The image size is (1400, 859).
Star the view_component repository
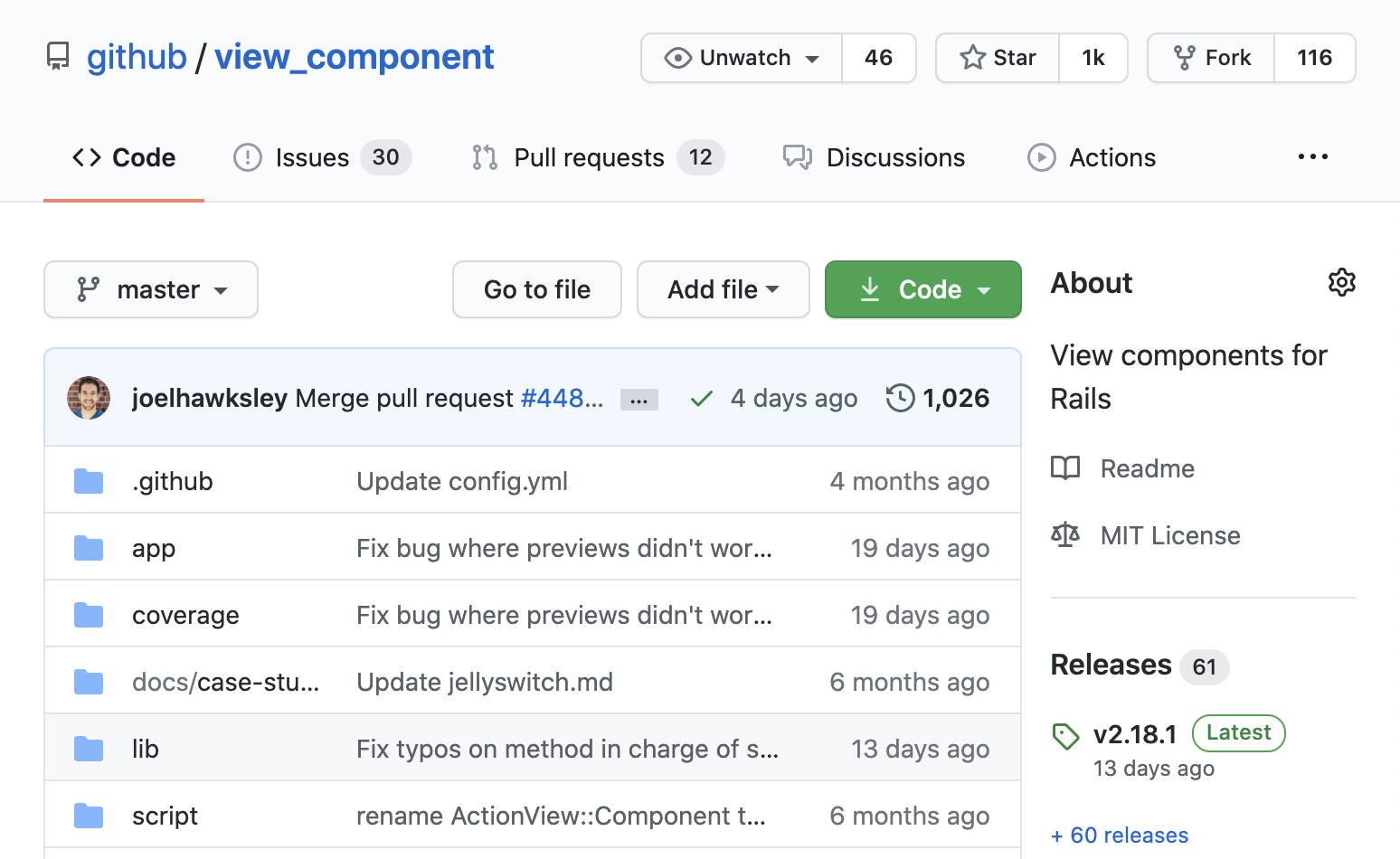pyautogui.click(x=998, y=57)
